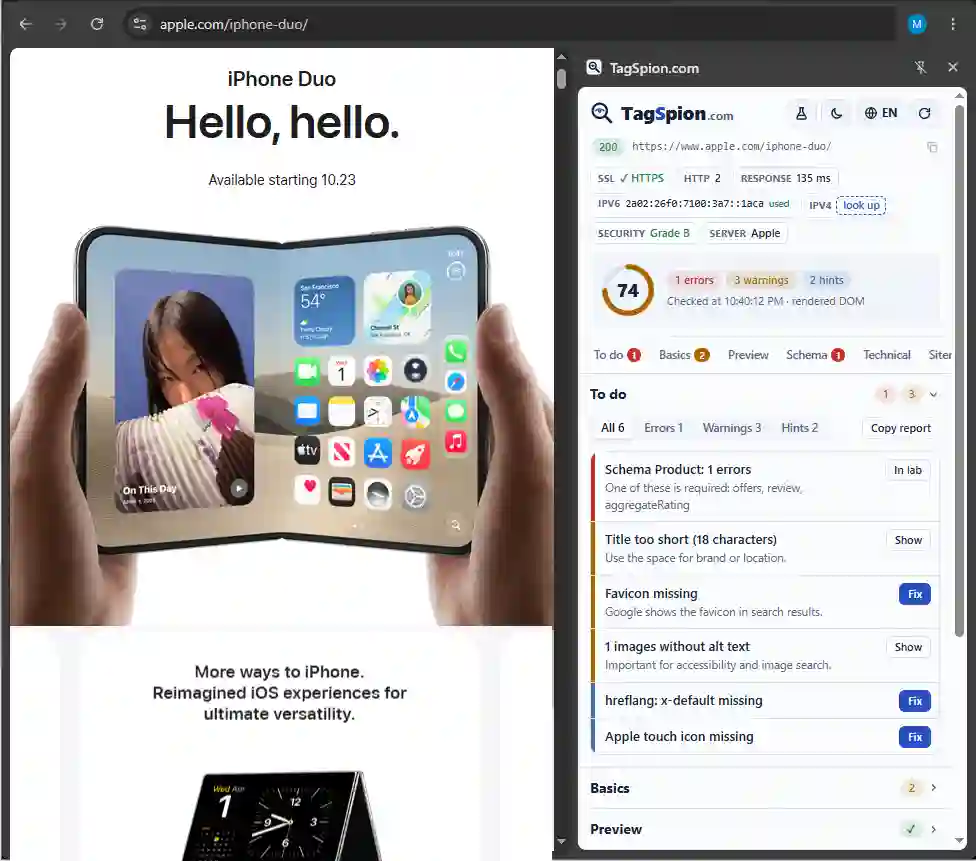
Task: Click the TagSpion panel scrollbar
Action: point(959,370)
